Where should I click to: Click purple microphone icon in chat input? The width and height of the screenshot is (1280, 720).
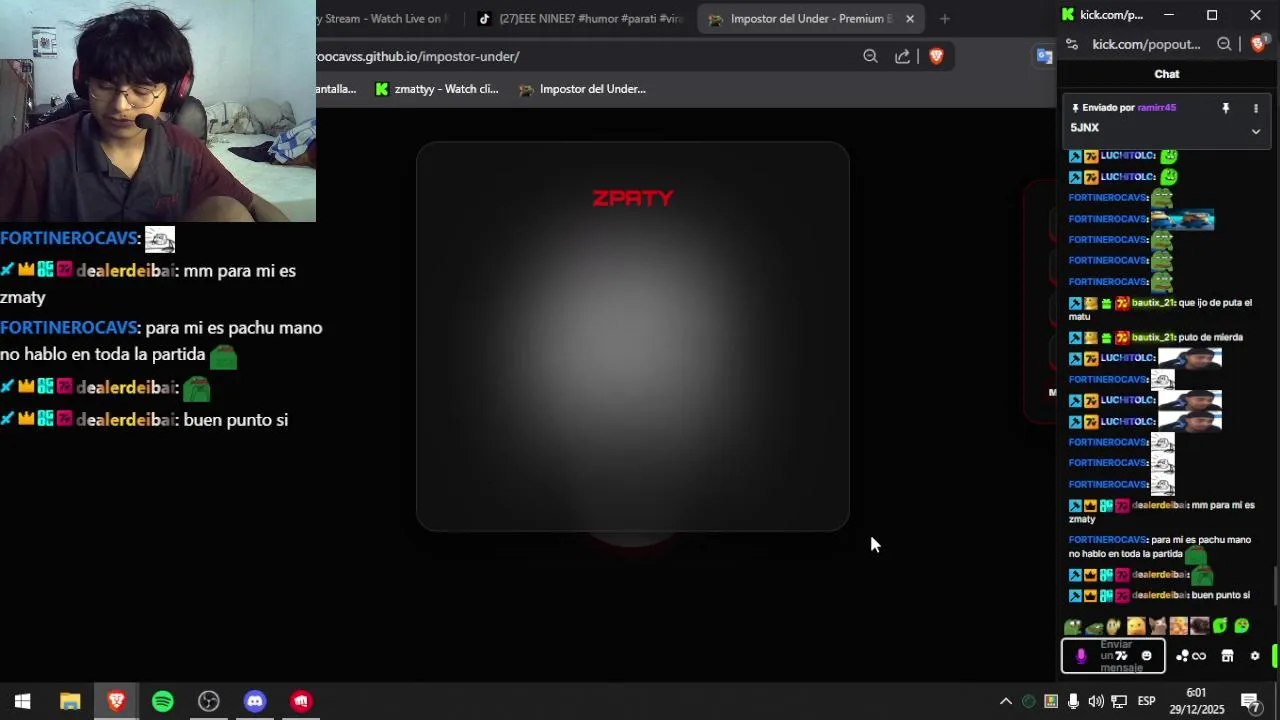coord(1080,656)
